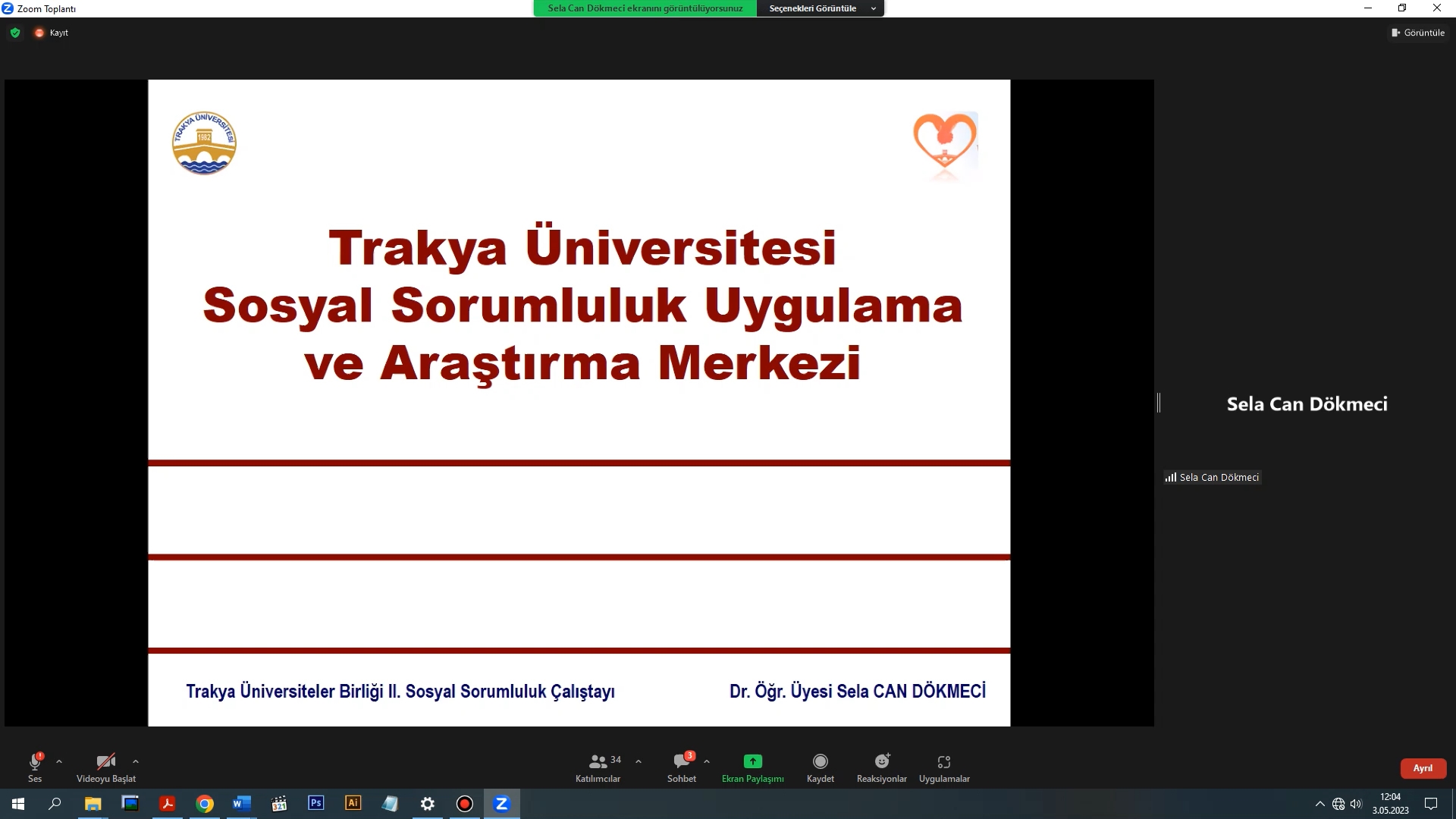Switch to Zoom in the taskbar
Viewport: 1456px width, 819px height.
(502, 804)
